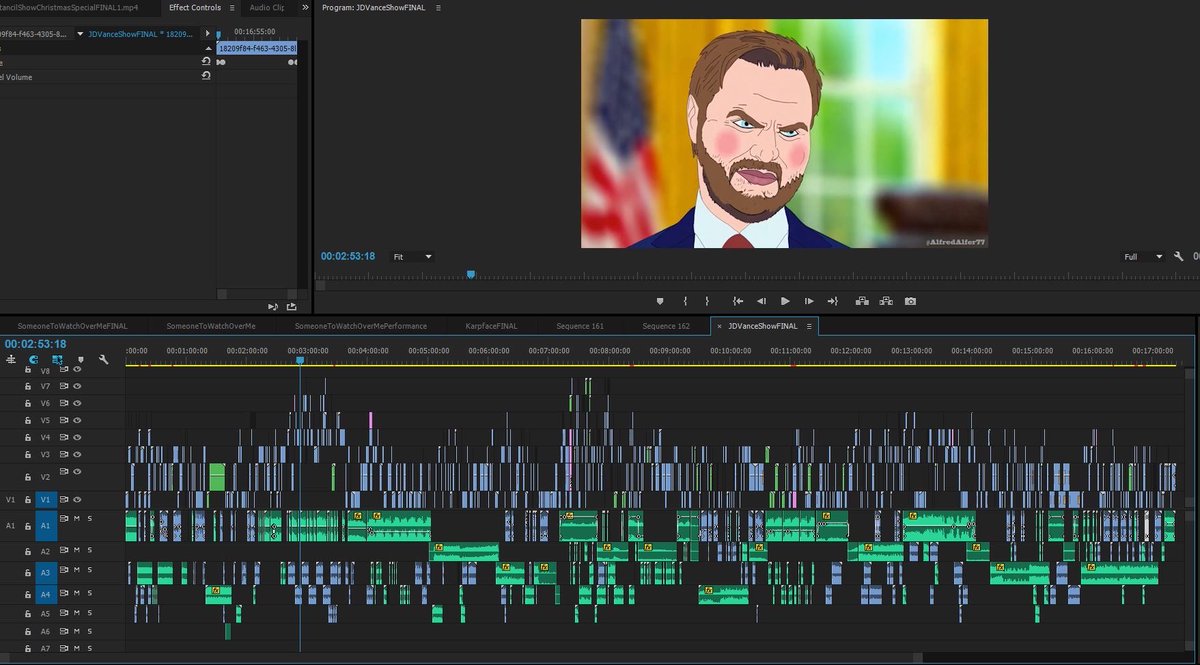This screenshot has height=665, width=1200.
Task: Click the timeline playhead on the ruler
Action: [299, 360]
